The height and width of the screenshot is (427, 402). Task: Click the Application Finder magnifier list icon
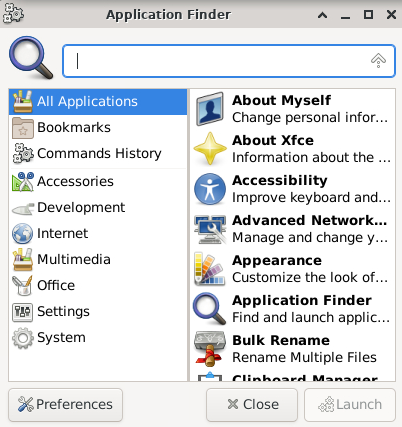tap(210, 309)
